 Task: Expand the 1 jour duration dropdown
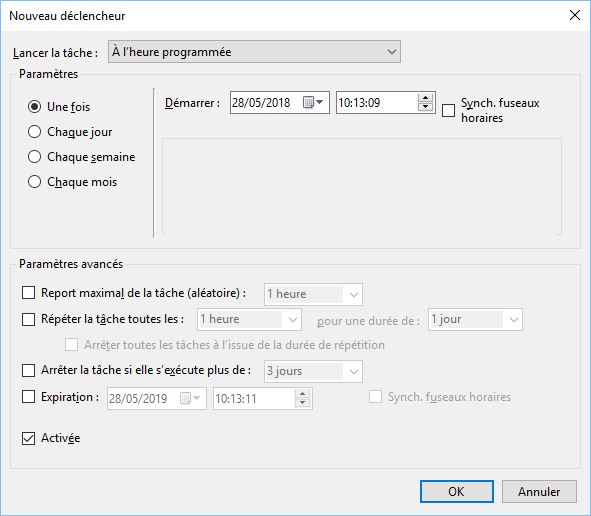pos(475,319)
